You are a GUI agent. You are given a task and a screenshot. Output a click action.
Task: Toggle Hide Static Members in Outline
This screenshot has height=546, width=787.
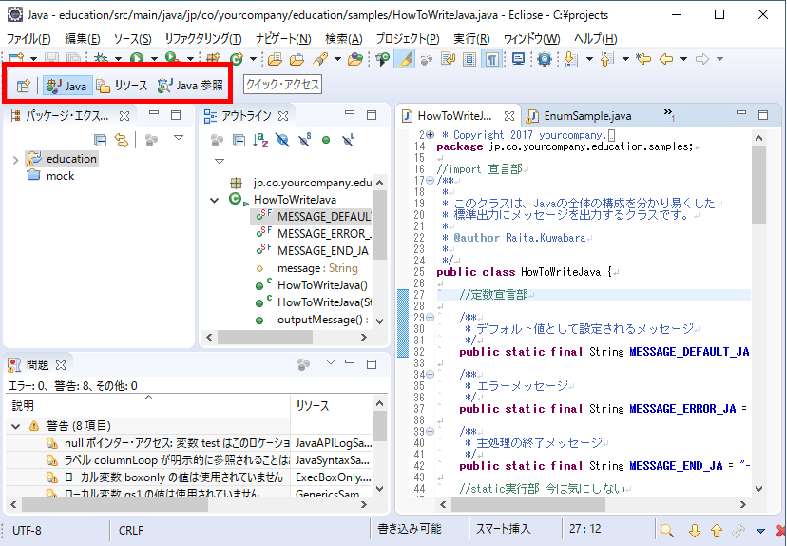pos(304,139)
